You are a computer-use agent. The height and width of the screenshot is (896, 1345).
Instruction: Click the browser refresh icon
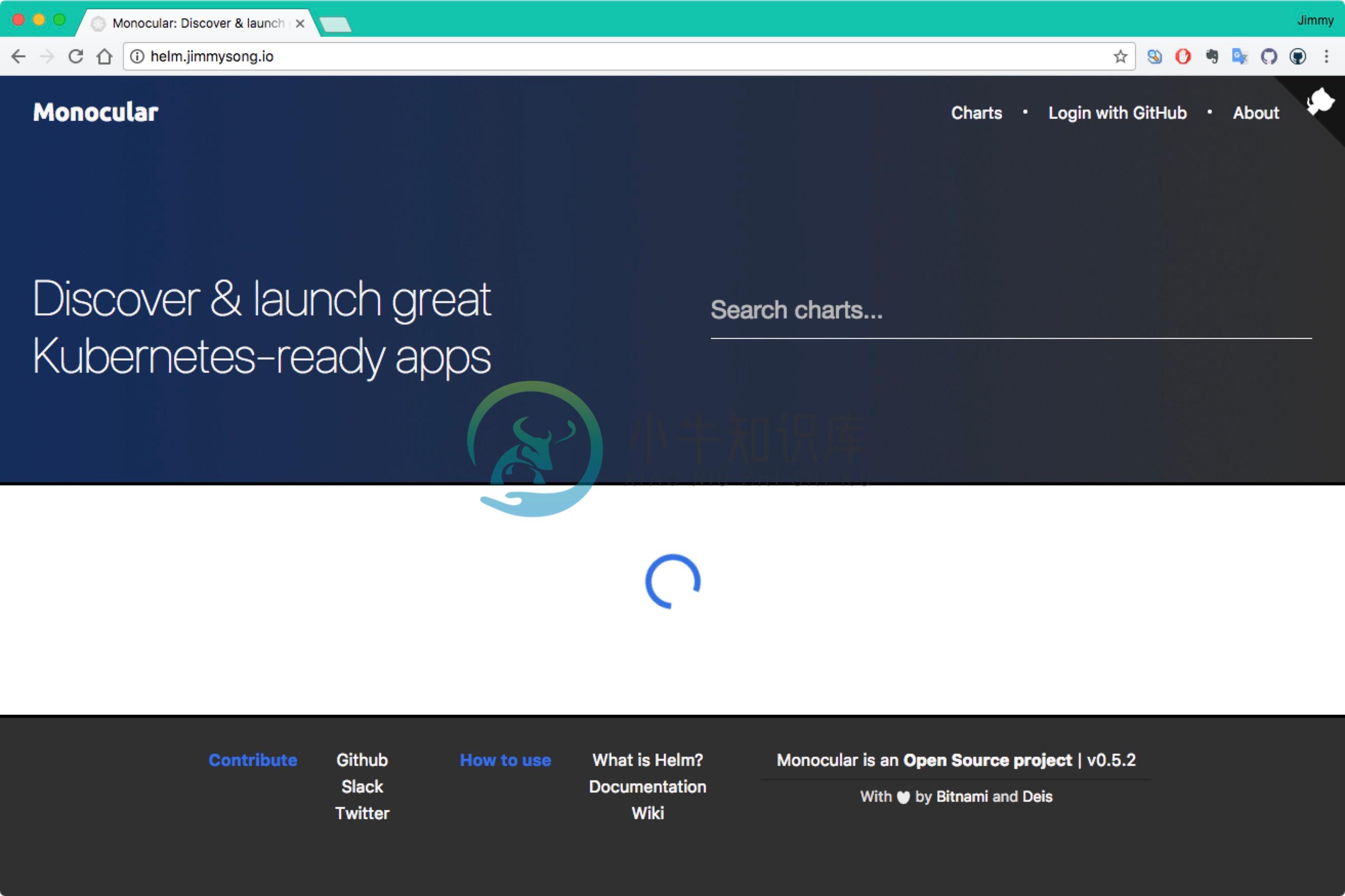click(76, 57)
